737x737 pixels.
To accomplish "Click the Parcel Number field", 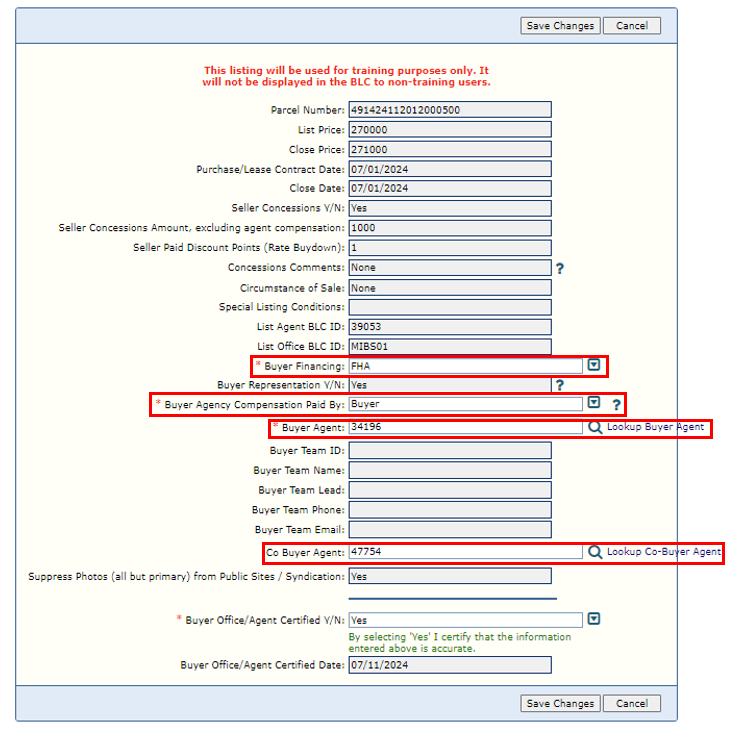I will click(450, 110).
